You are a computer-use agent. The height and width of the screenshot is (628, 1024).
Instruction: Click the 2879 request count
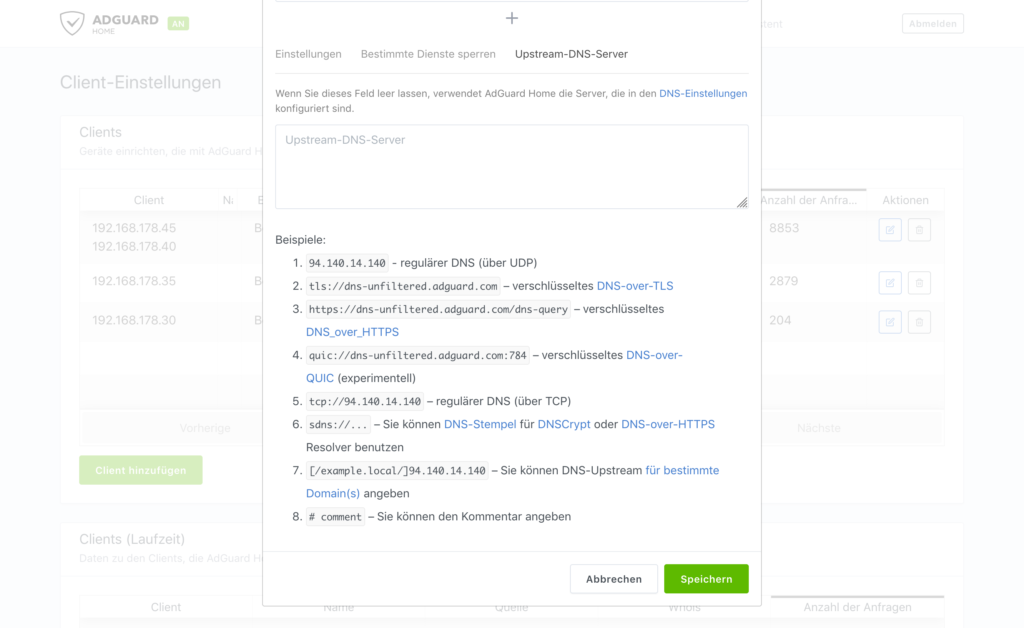coord(783,281)
